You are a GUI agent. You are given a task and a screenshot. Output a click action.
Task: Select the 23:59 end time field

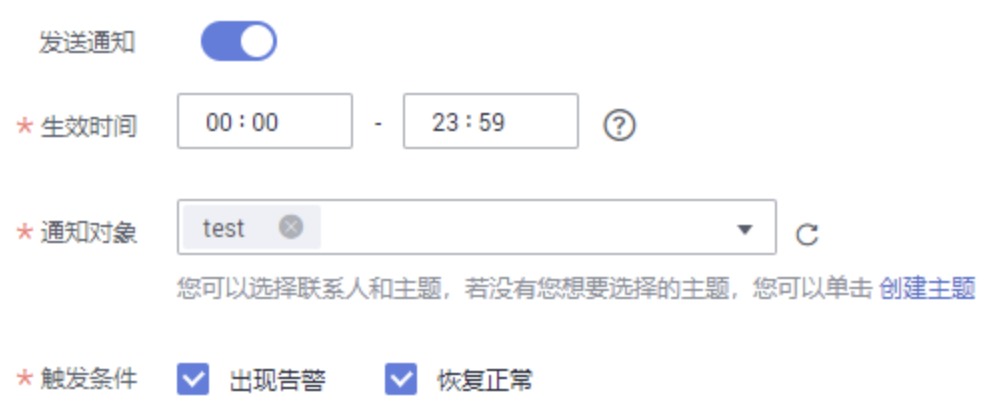pos(491,121)
